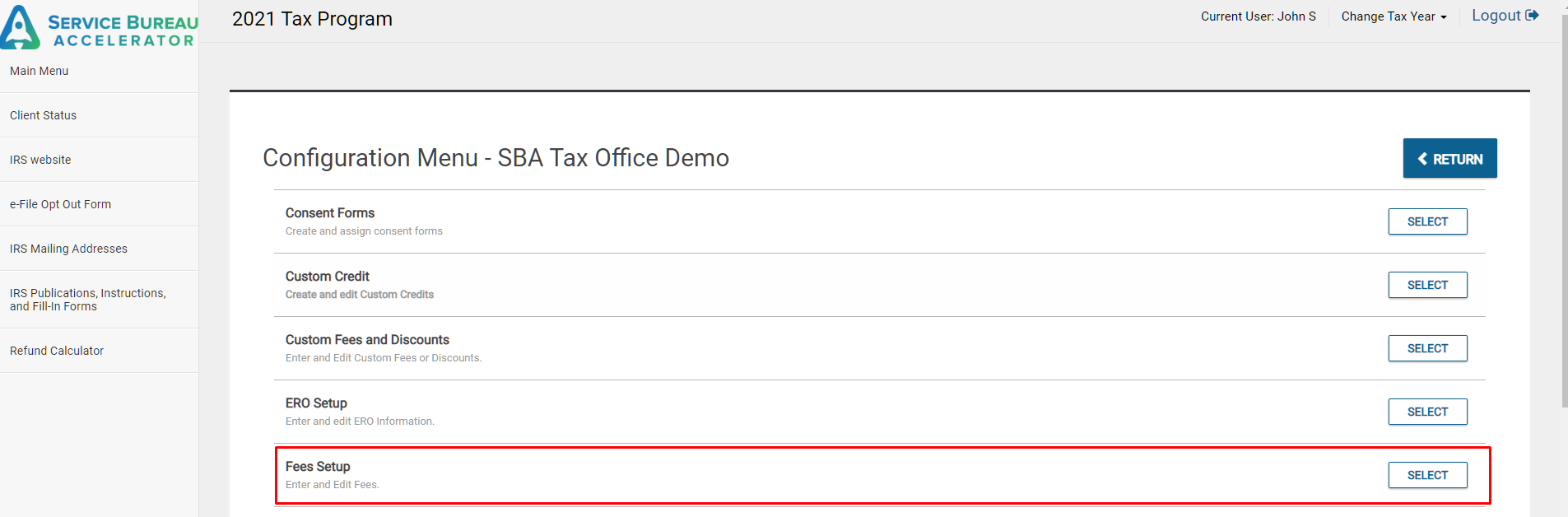This screenshot has width=1568, height=517.
Task: Select IRS Mailing Addresses in sidebar
Action: pyautogui.click(x=68, y=249)
